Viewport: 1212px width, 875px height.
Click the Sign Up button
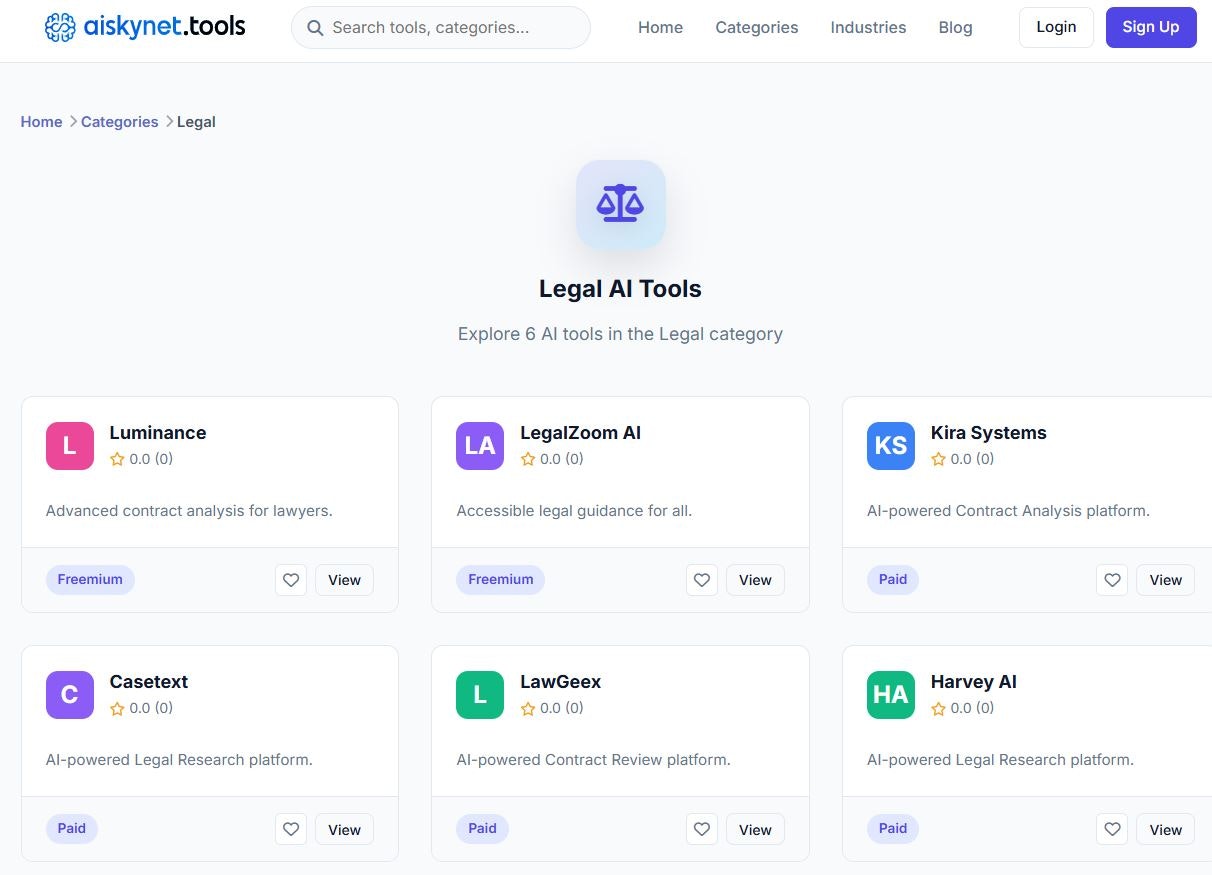[x=1150, y=27]
